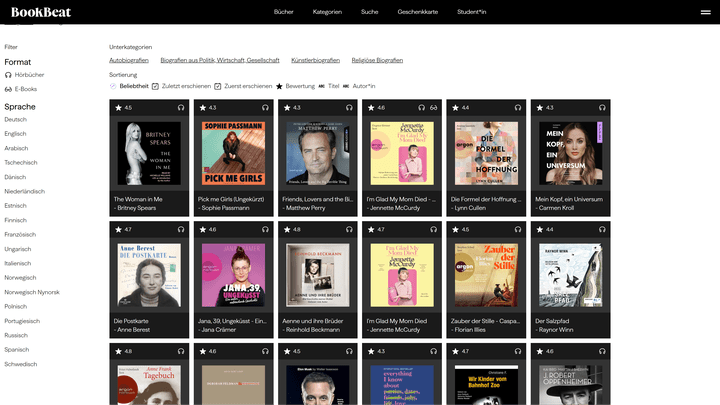Image resolution: width=720 pixels, height=405 pixels.
Task: Open the Künstlerbiografien subcategory link
Action: tap(315, 60)
